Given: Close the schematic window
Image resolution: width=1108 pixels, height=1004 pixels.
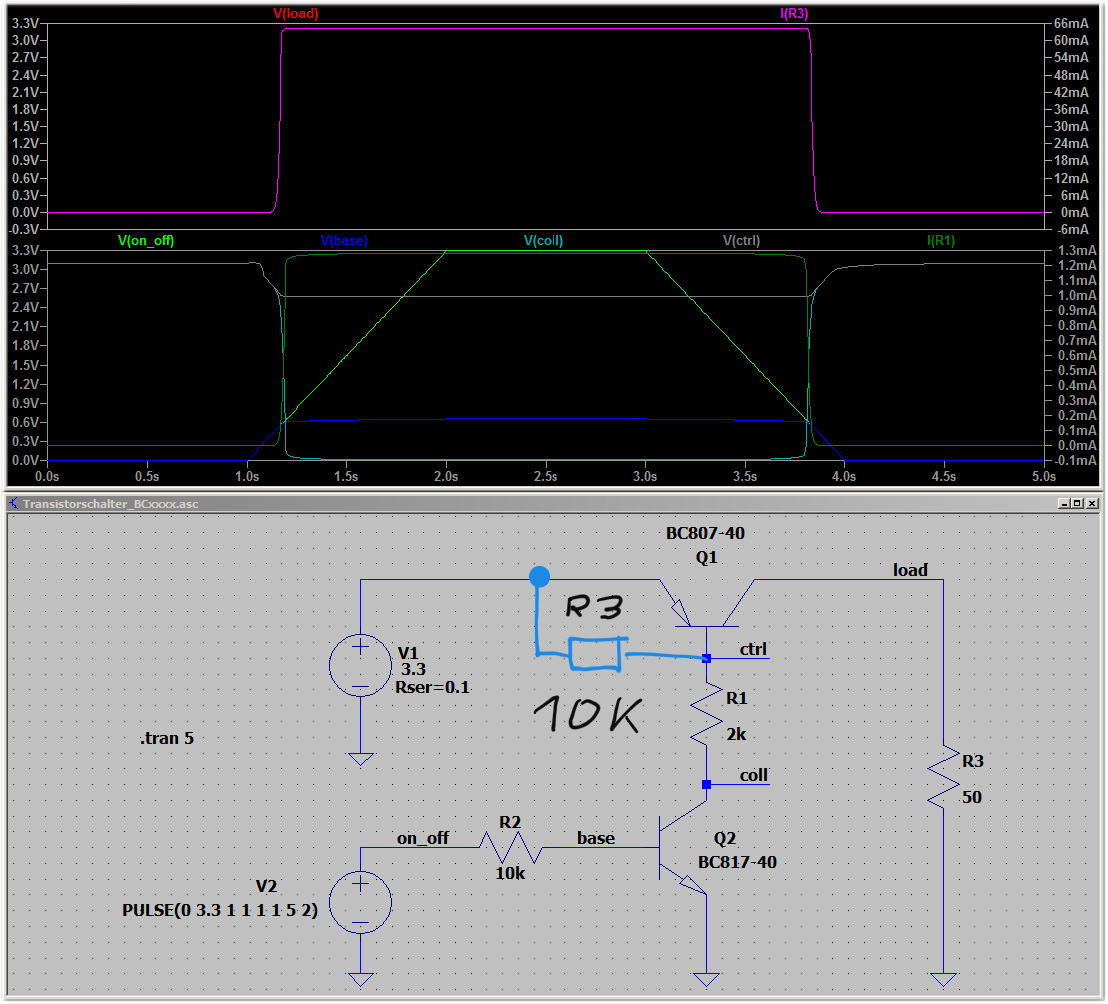Looking at the screenshot, I should [x=1092, y=503].
